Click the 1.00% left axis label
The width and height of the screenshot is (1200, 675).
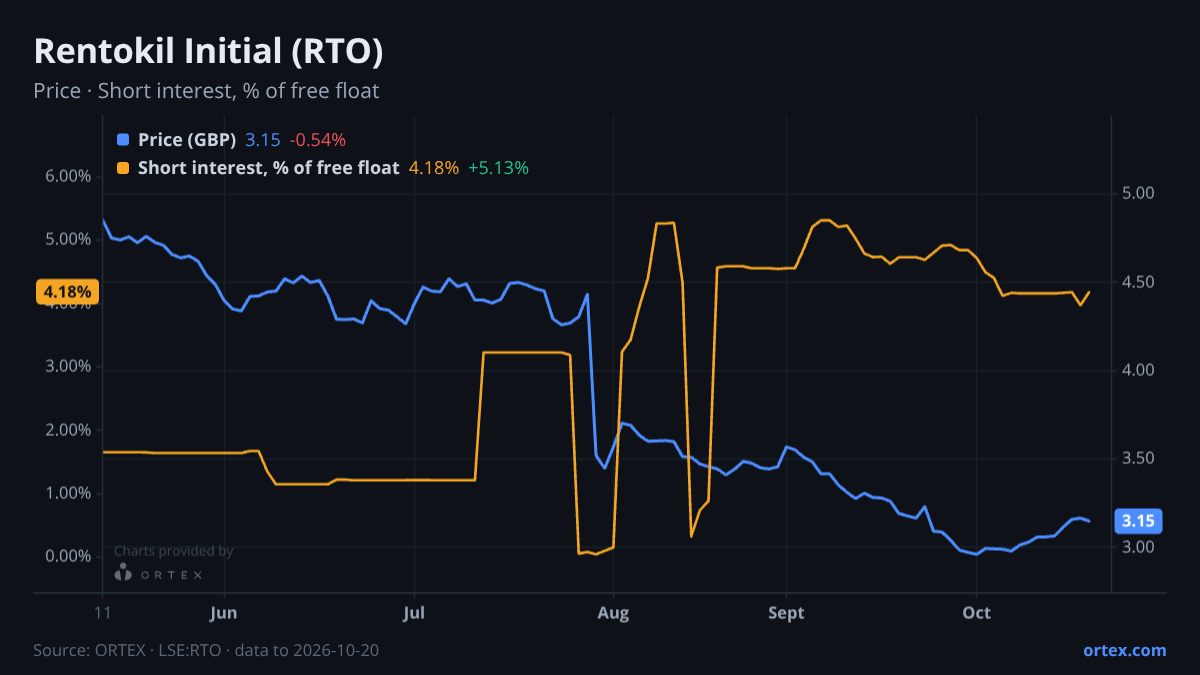click(x=67, y=493)
